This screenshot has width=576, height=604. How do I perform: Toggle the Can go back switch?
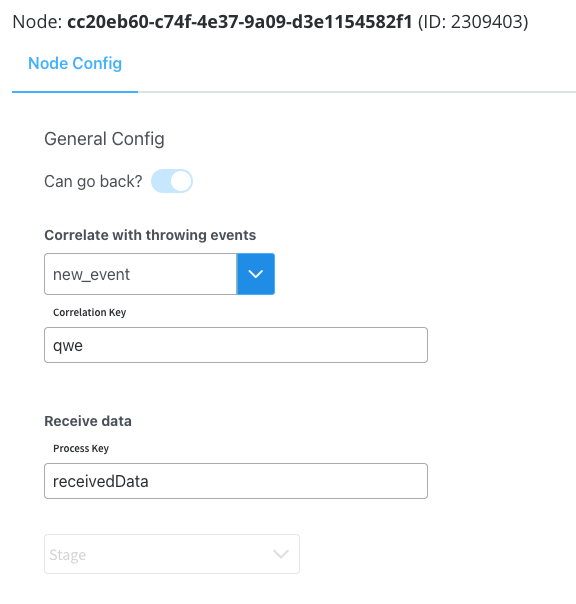[172, 181]
